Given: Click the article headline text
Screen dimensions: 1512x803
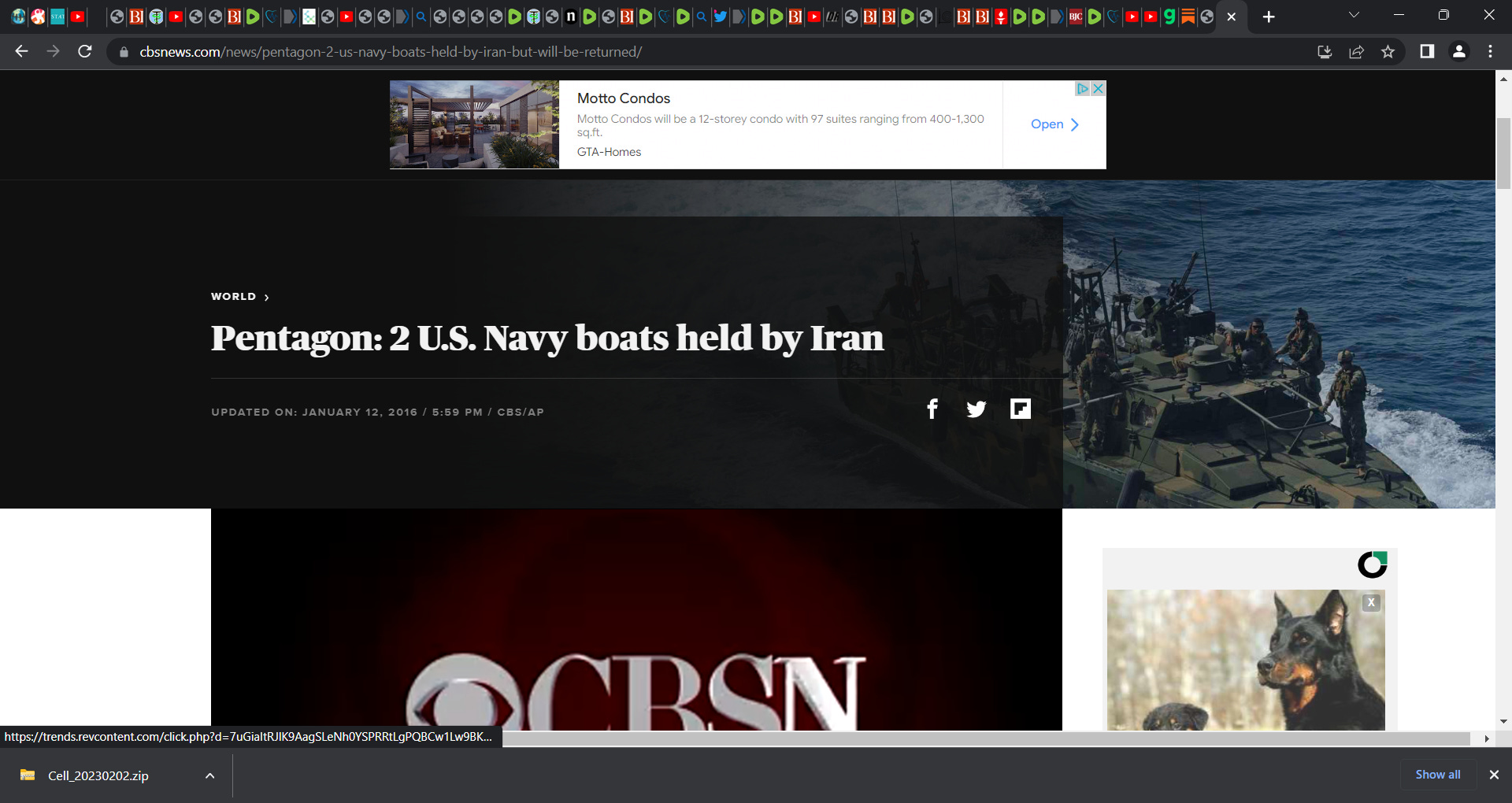Looking at the screenshot, I should [x=547, y=339].
